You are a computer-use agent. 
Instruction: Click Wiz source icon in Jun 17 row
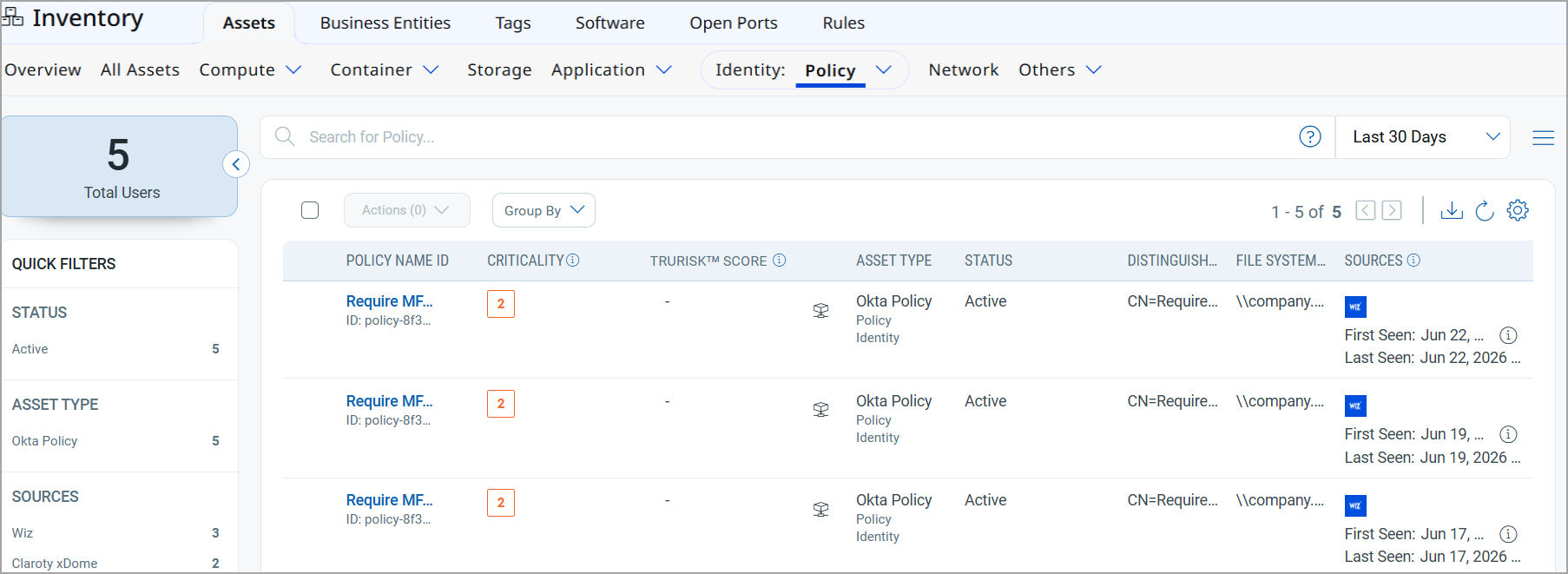(x=1355, y=505)
